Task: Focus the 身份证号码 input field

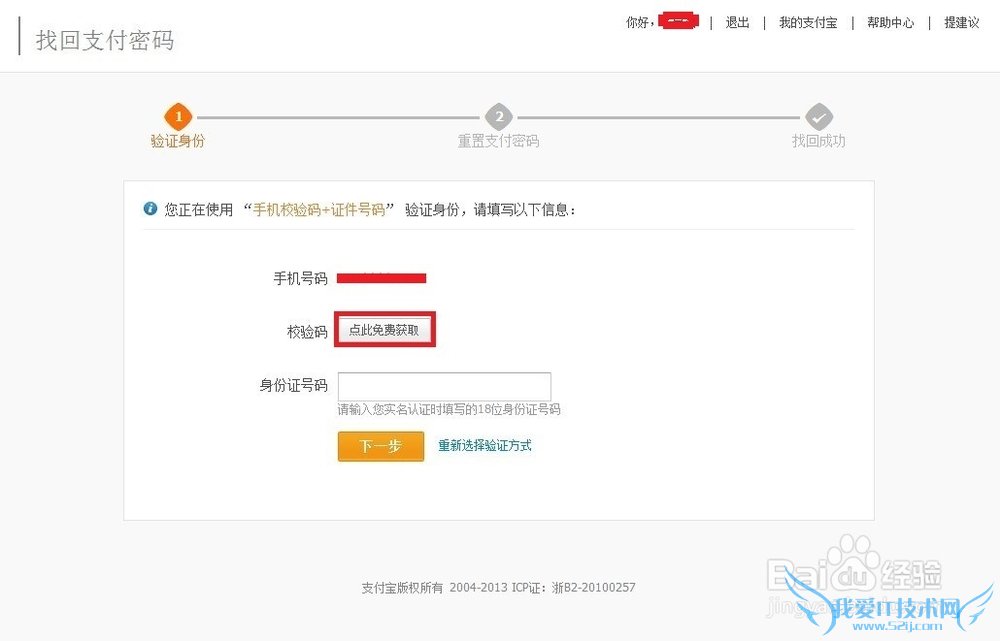Action: tap(445, 387)
